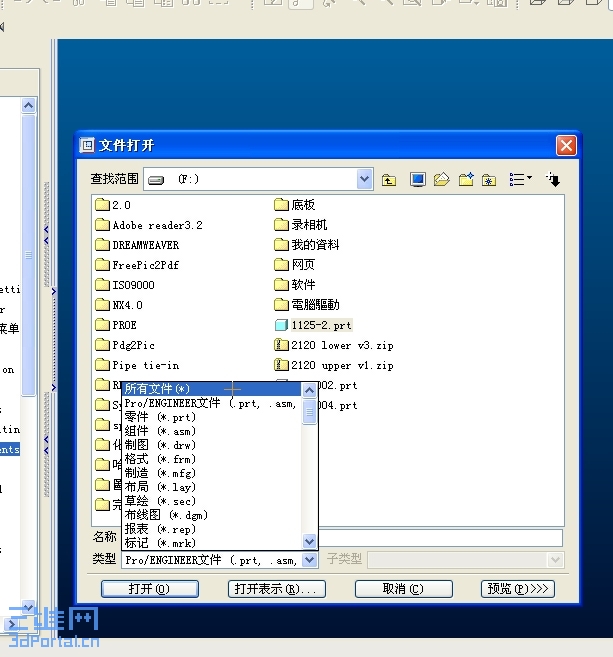Select the Adobe reader3.2 folder
This screenshot has width=613, height=657.
pyautogui.click(x=149, y=225)
